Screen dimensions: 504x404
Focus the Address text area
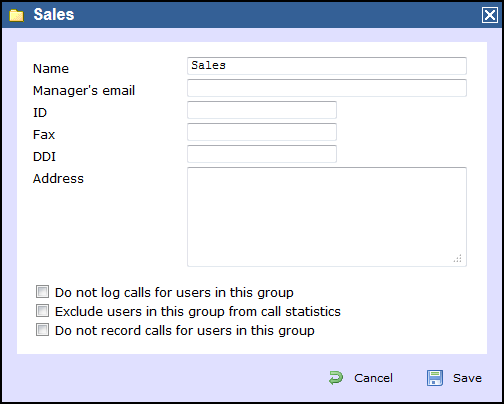327,217
